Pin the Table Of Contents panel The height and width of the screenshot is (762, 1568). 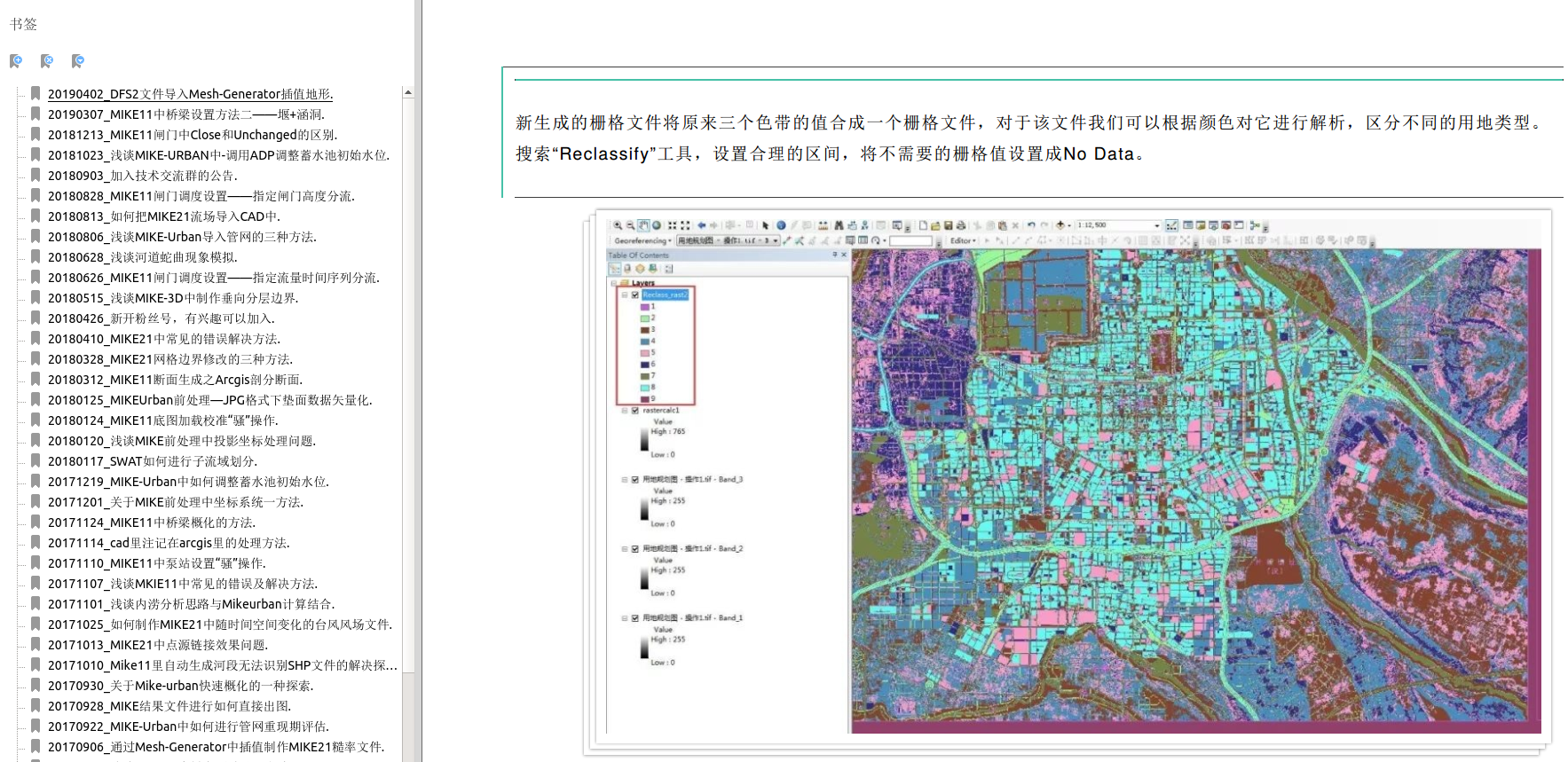click(x=835, y=255)
